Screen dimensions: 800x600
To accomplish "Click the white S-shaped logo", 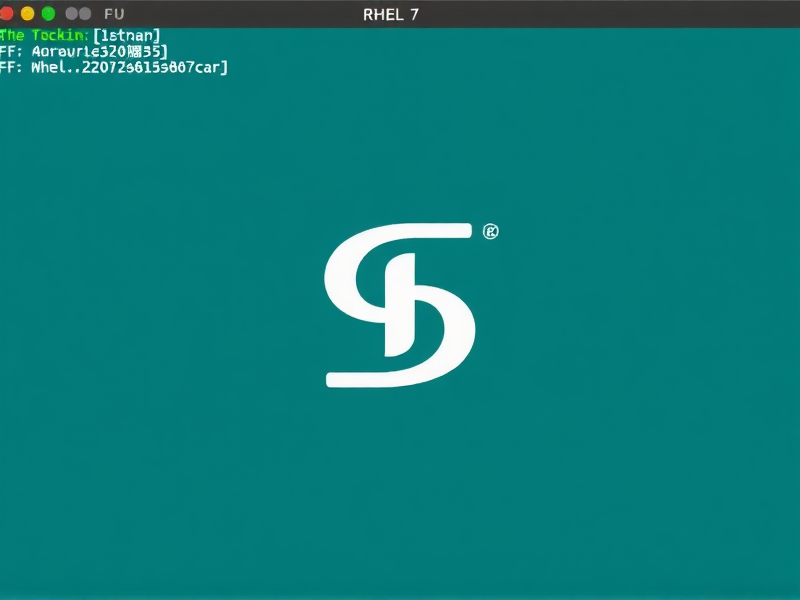I will (400, 305).
